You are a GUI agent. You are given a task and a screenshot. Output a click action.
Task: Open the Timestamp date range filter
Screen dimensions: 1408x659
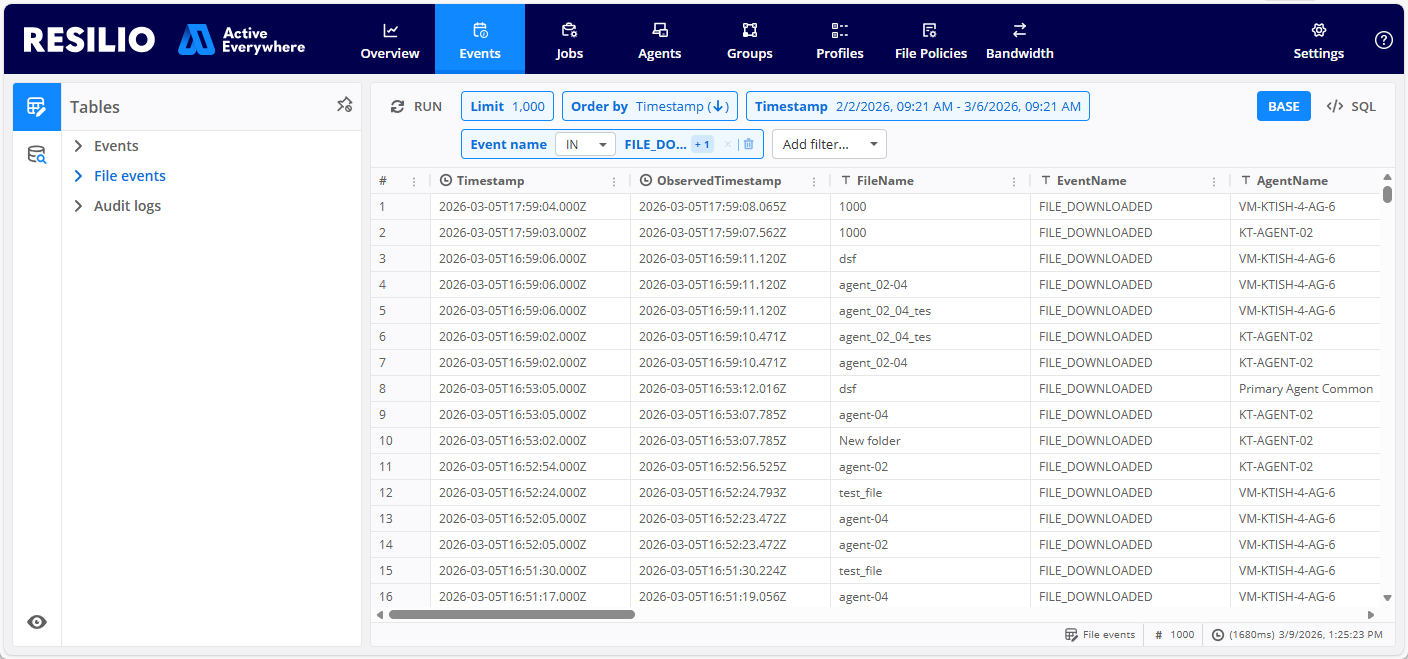click(917, 107)
